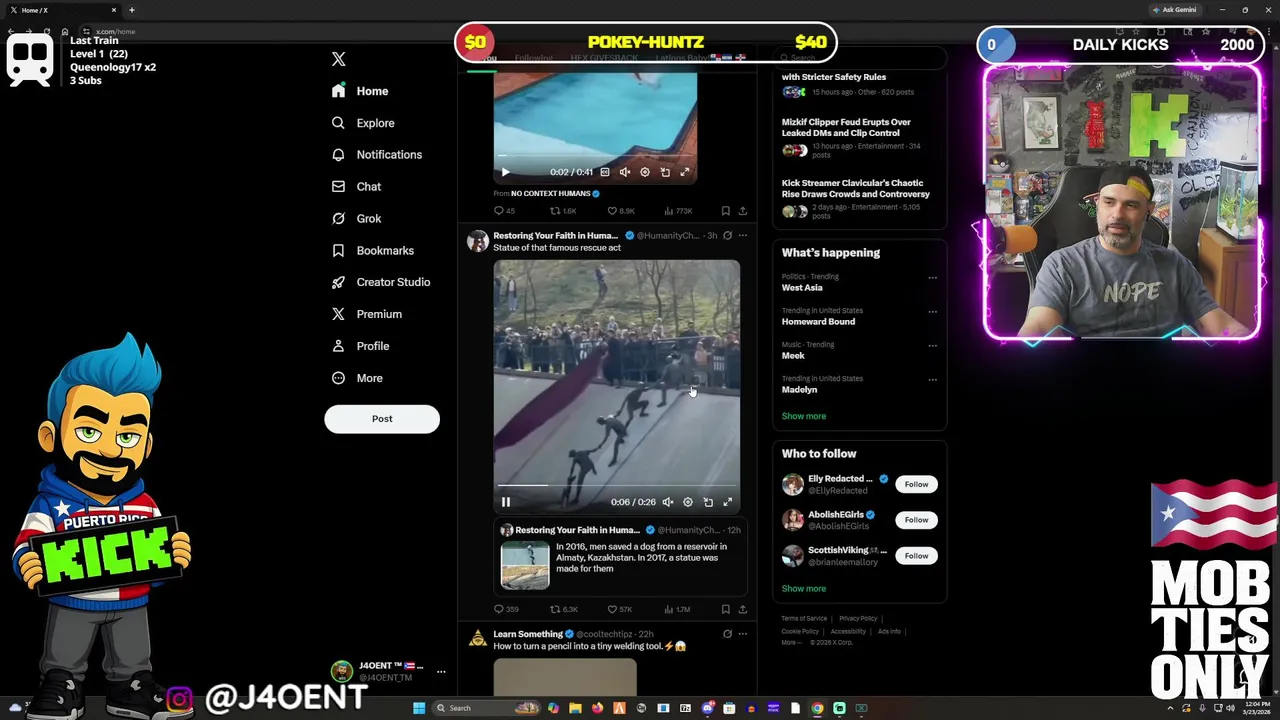
Task: Open the Grok explain icon on the Learn Something post
Action: (x=727, y=634)
